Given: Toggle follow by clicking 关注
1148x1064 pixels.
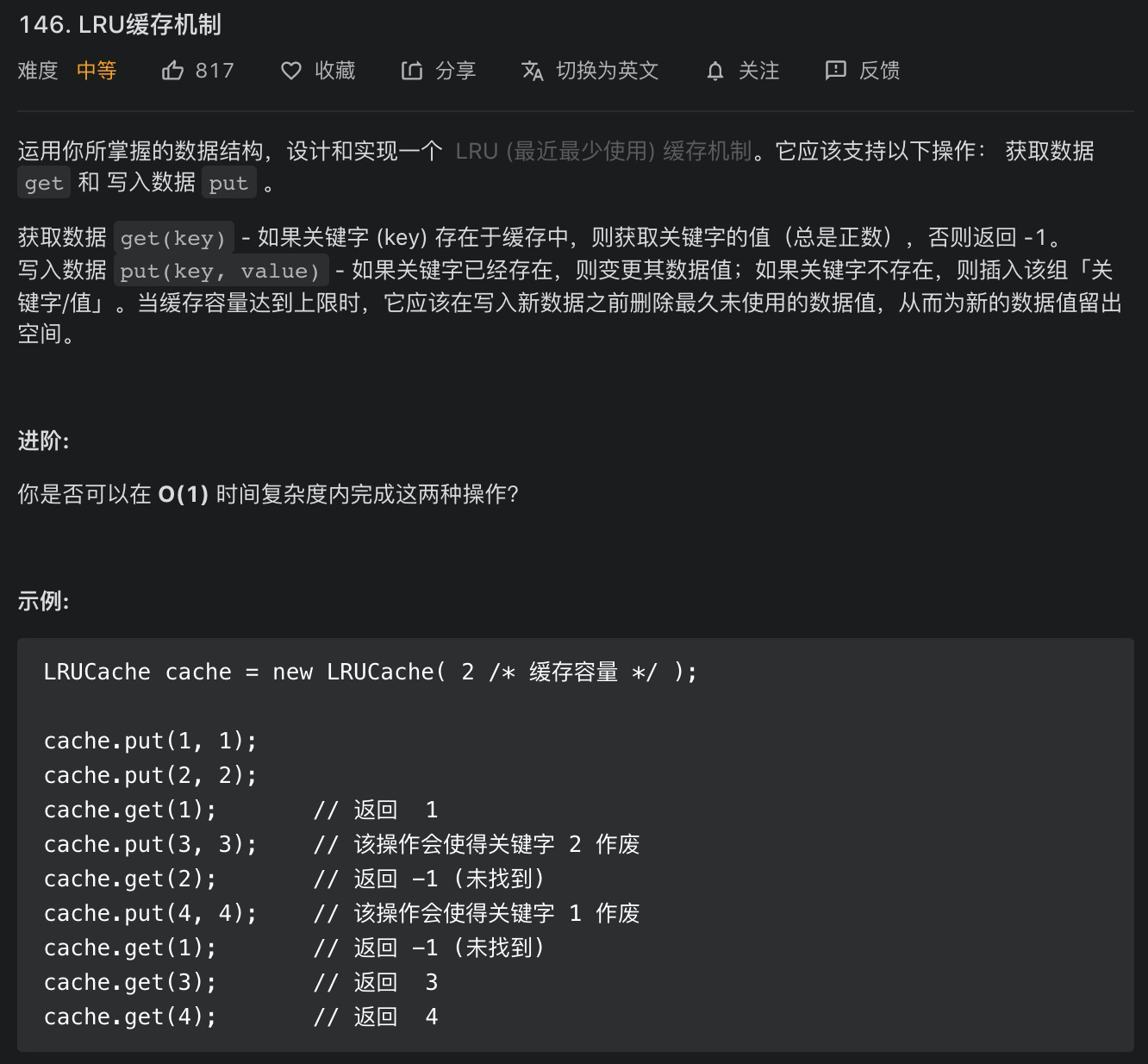Looking at the screenshot, I should pyautogui.click(x=759, y=72).
